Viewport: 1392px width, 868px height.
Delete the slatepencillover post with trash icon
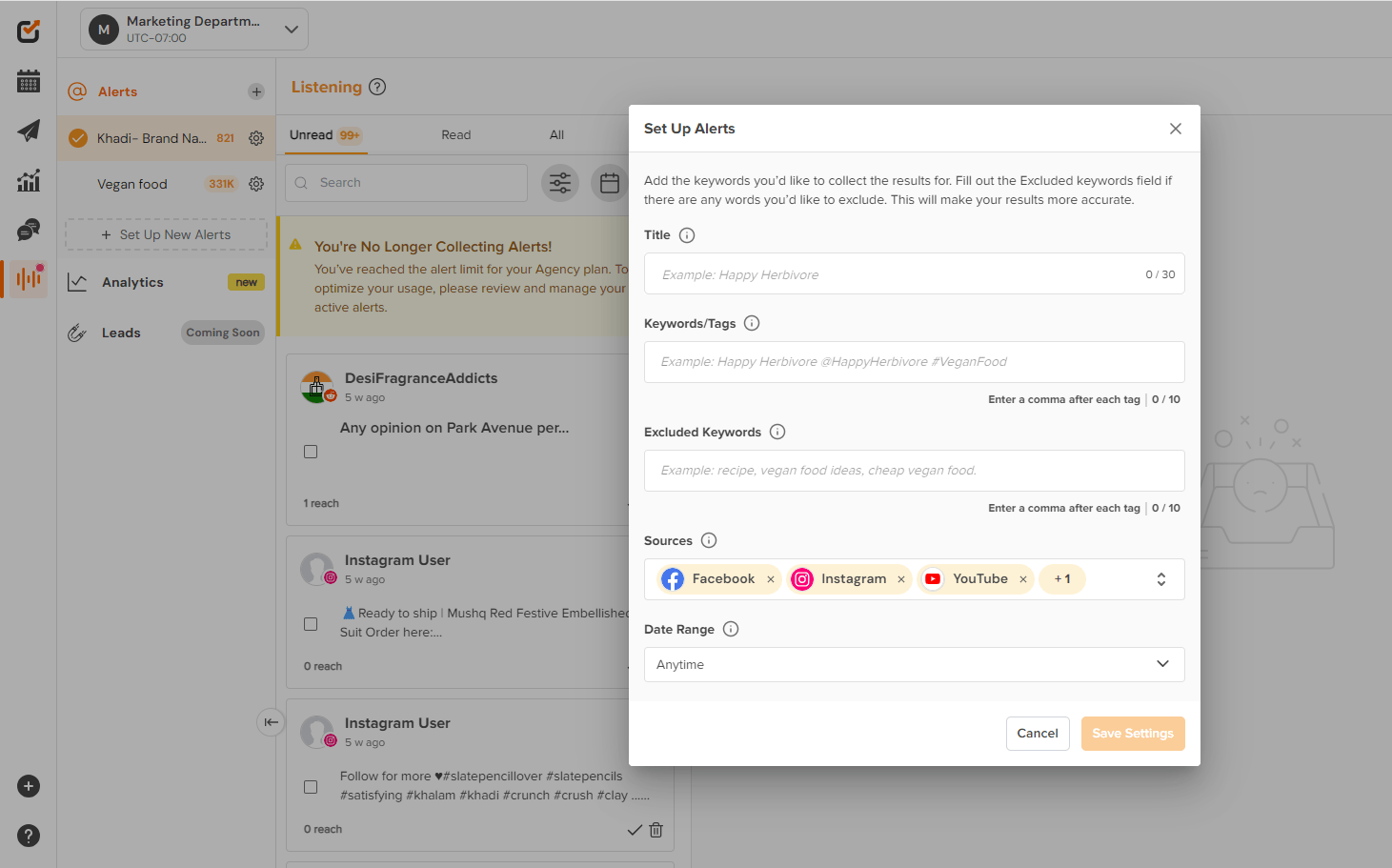tap(656, 830)
